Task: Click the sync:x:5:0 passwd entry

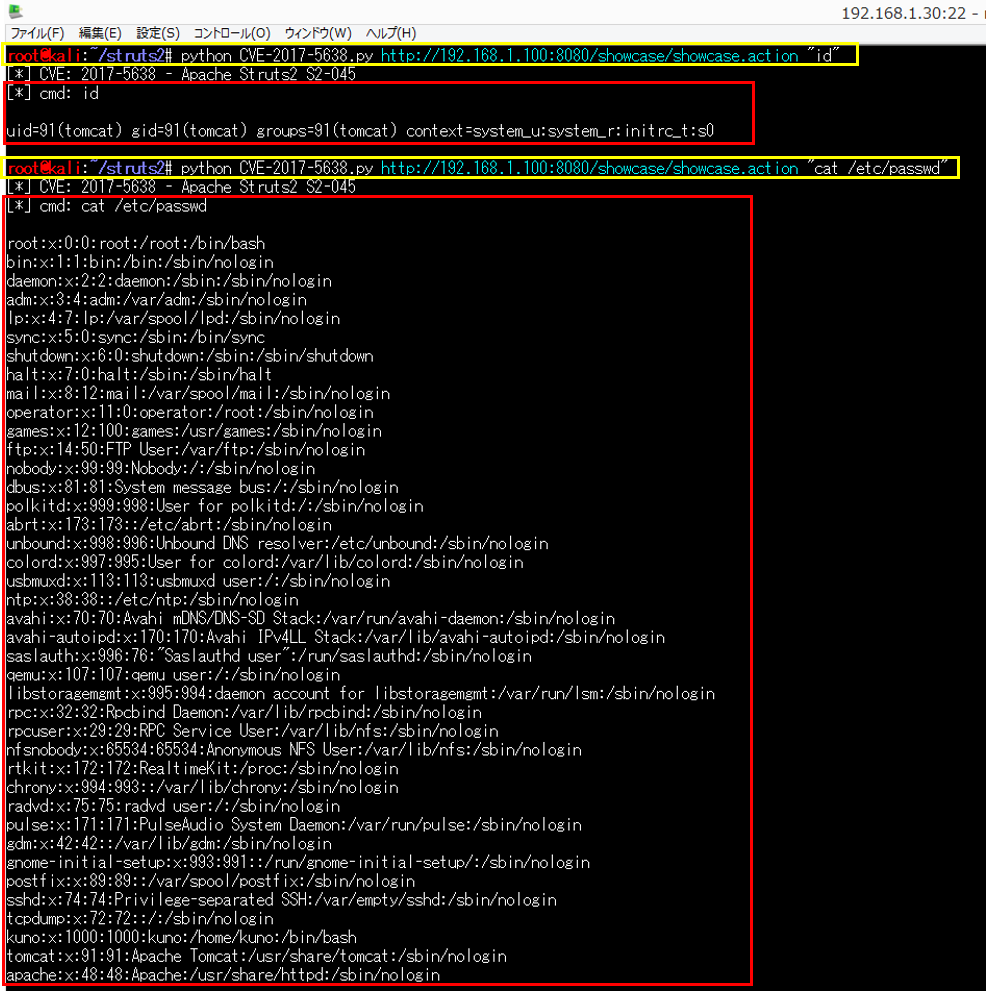Action: (135, 337)
